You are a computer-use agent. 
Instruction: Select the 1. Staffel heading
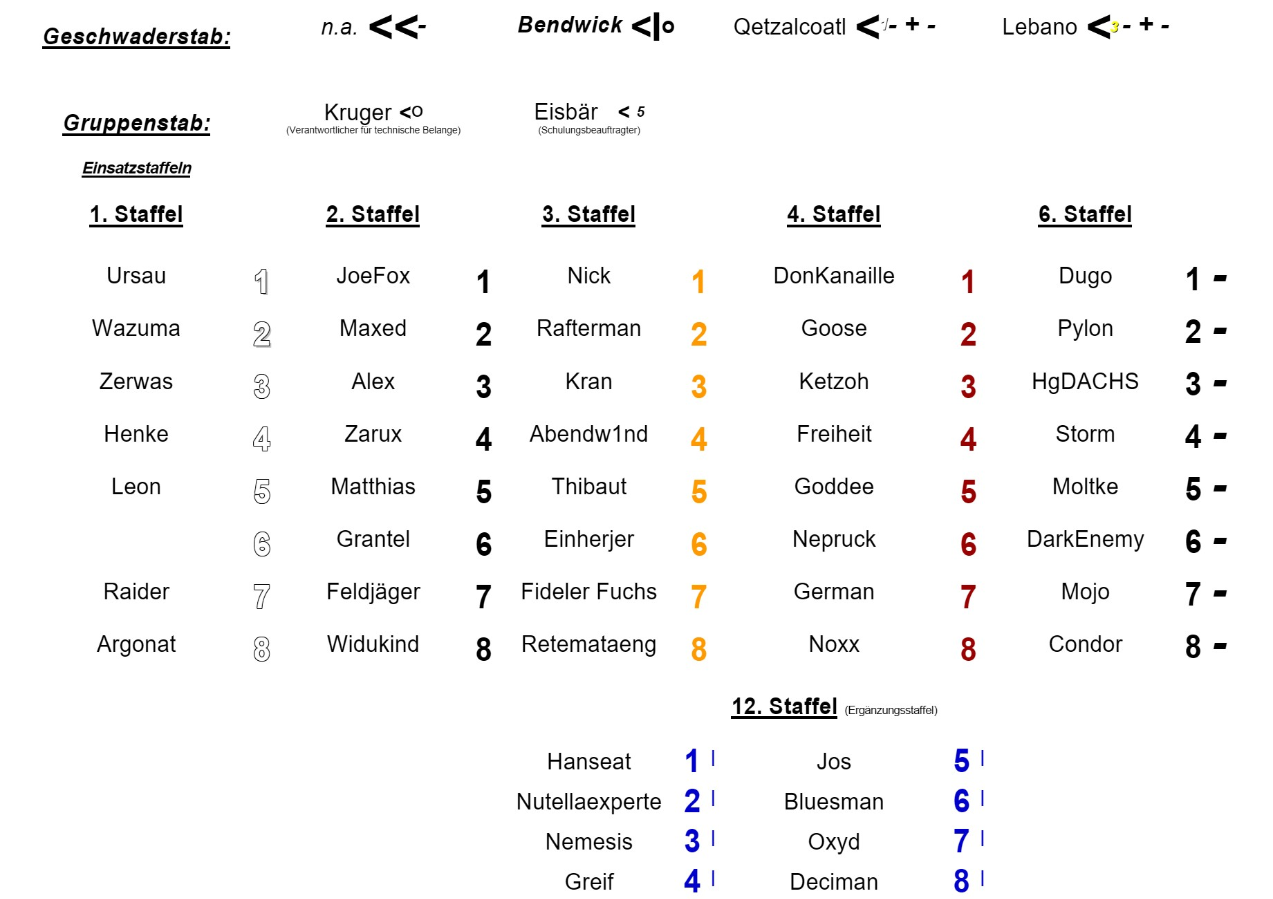(136, 215)
